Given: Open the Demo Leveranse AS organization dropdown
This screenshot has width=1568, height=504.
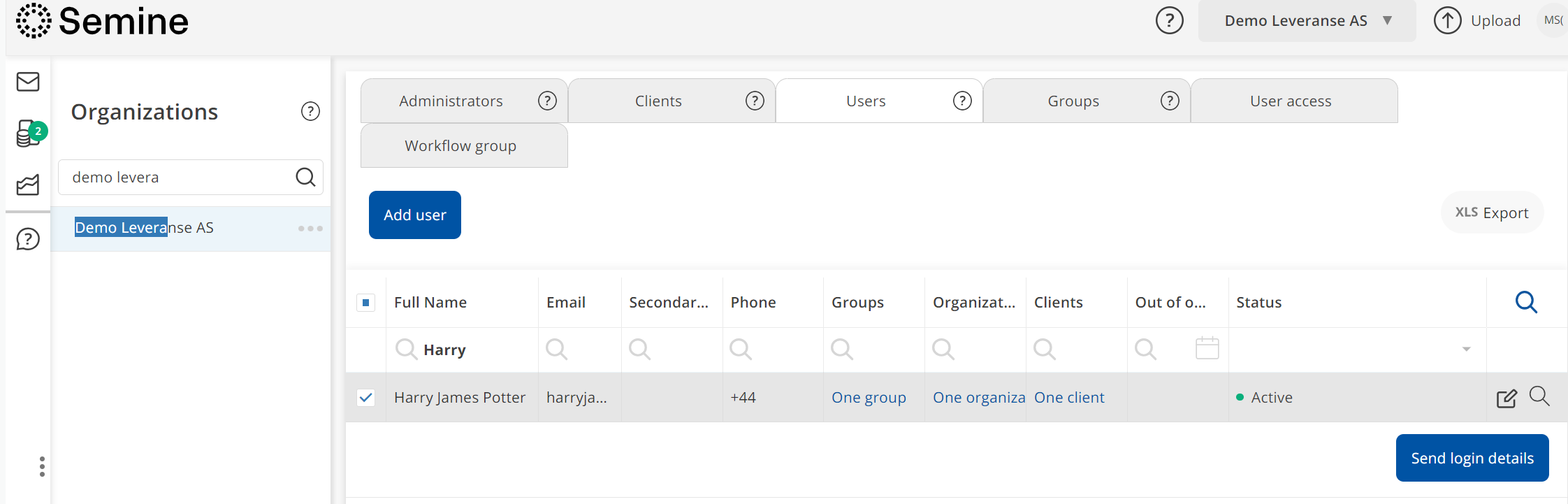Looking at the screenshot, I should (x=1307, y=21).
